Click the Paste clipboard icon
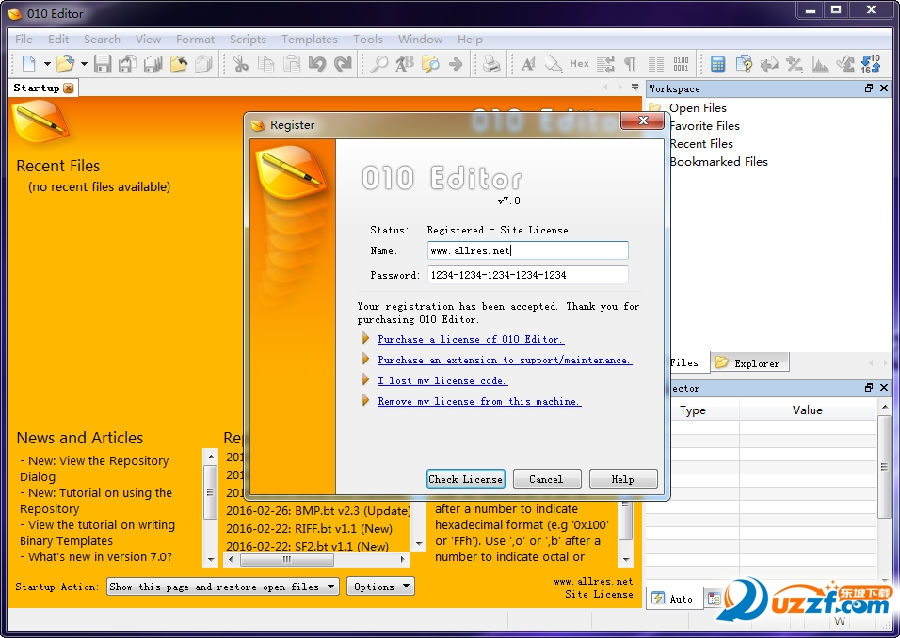The width and height of the screenshot is (900, 638). [x=292, y=64]
